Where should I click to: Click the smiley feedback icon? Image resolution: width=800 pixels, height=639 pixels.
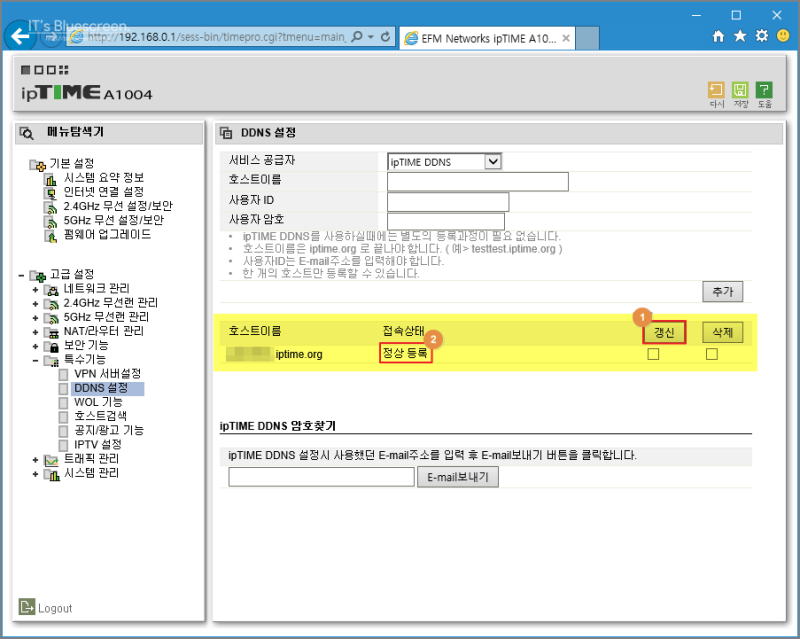click(x=783, y=36)
